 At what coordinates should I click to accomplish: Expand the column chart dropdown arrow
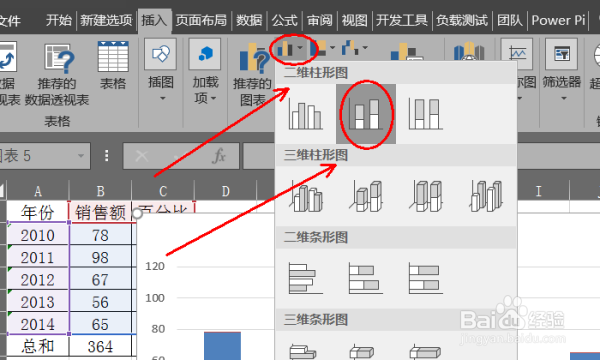pos(300,48)
